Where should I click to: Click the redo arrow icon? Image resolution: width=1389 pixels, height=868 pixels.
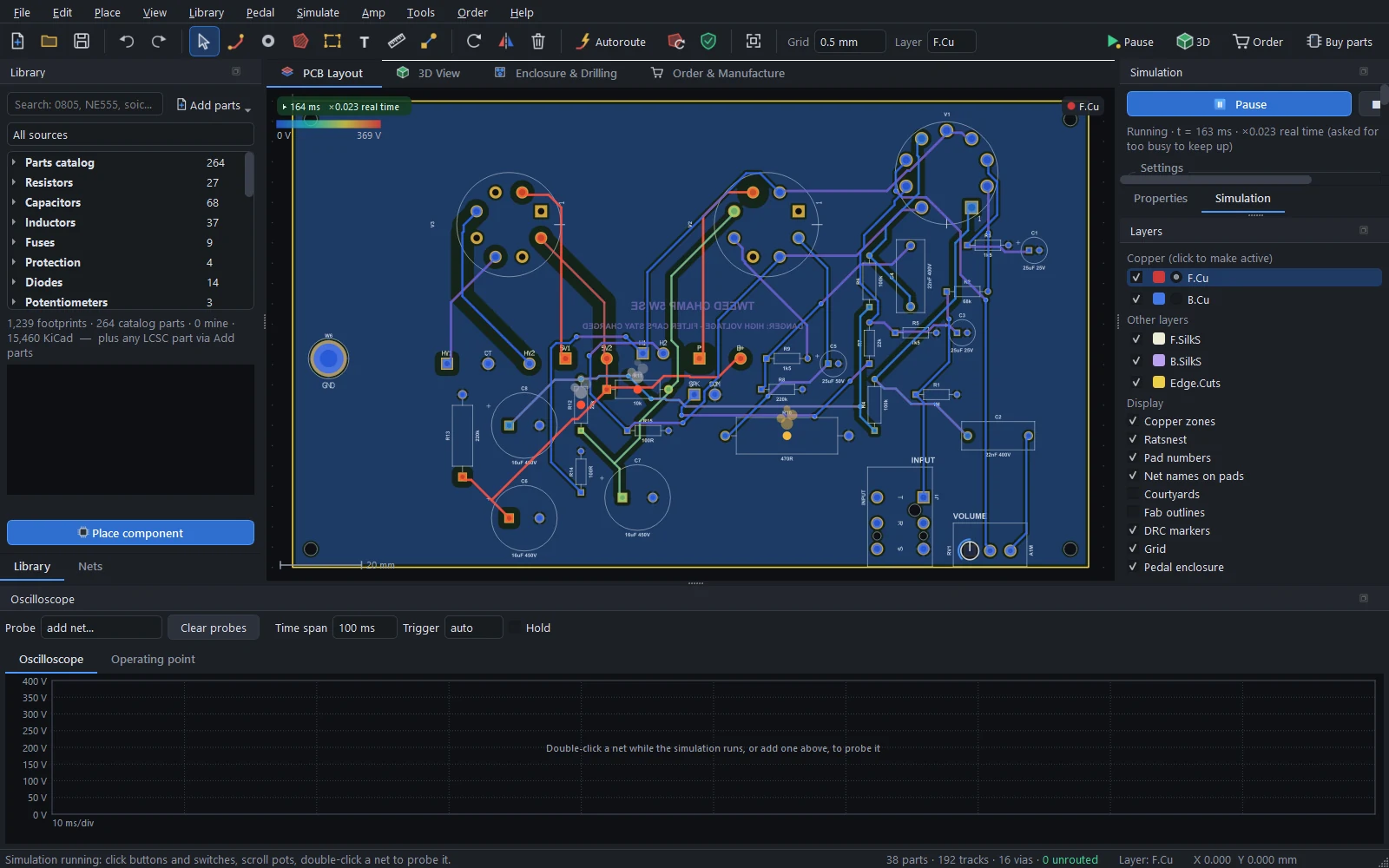[x=159, y=41]
